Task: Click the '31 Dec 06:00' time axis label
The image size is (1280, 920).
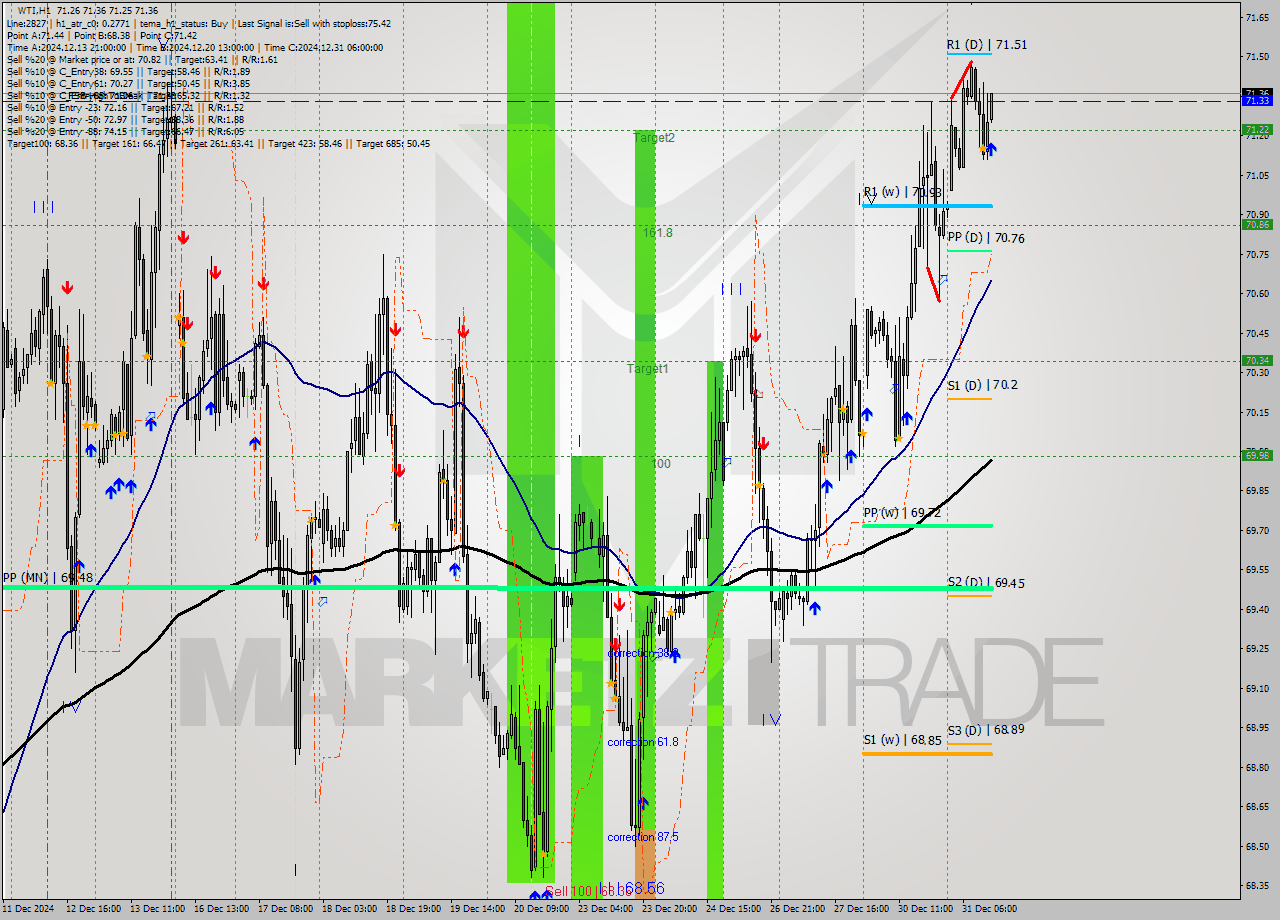Action: [990, 909]
